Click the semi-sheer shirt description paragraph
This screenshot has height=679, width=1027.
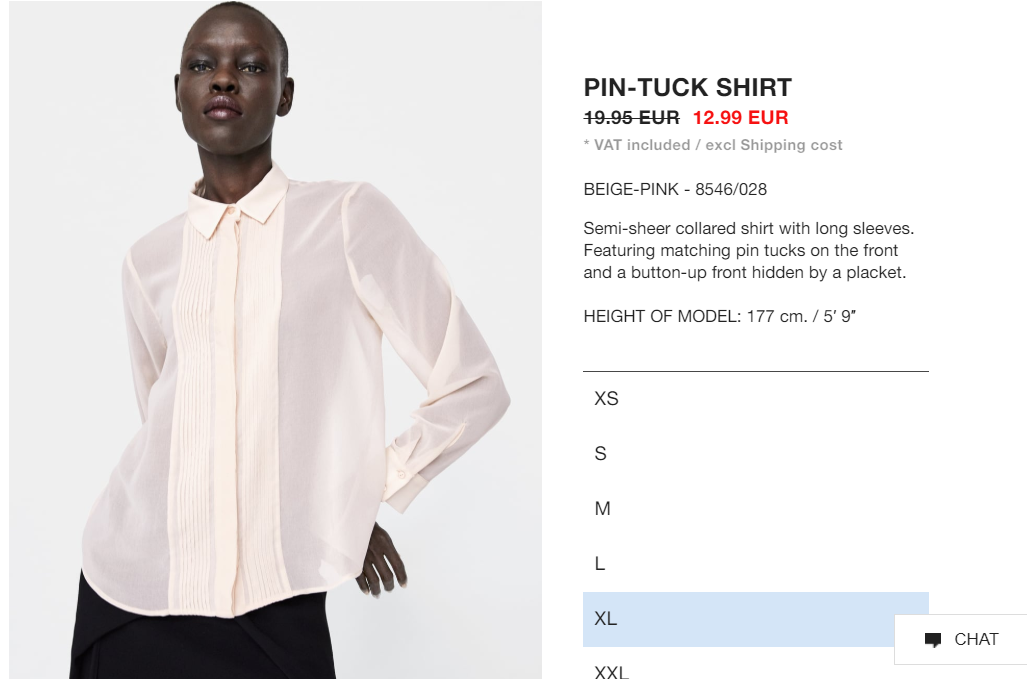tap(749, 250)
